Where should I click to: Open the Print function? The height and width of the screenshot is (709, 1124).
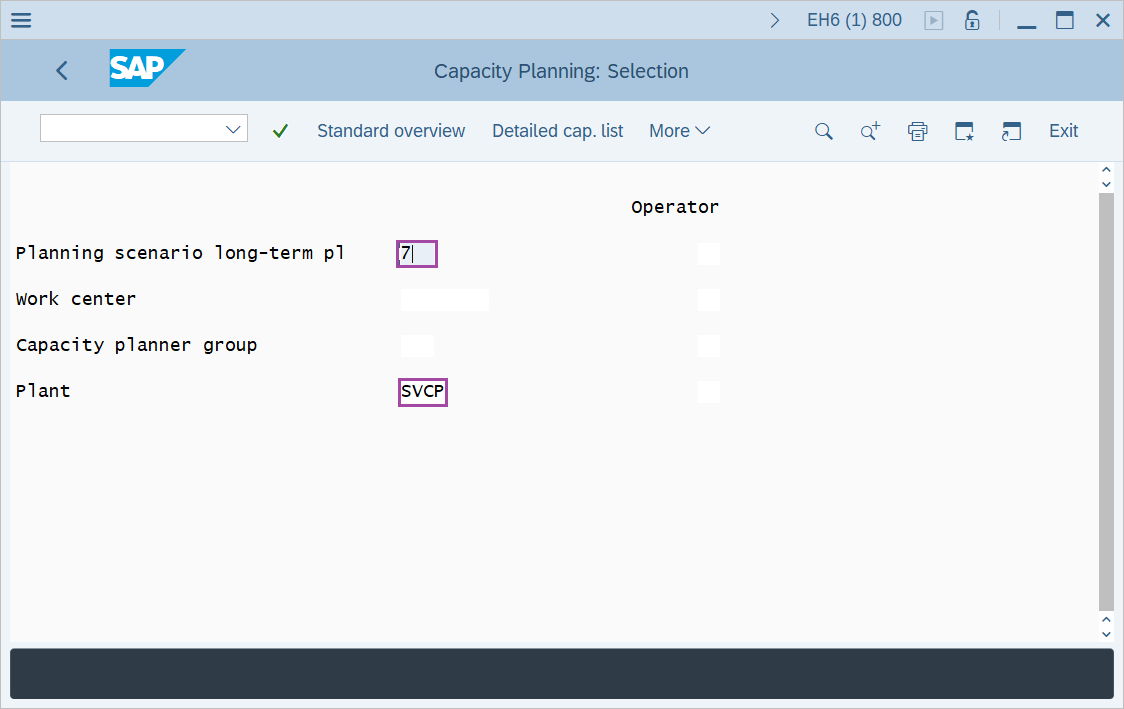(x=917, y=131)
